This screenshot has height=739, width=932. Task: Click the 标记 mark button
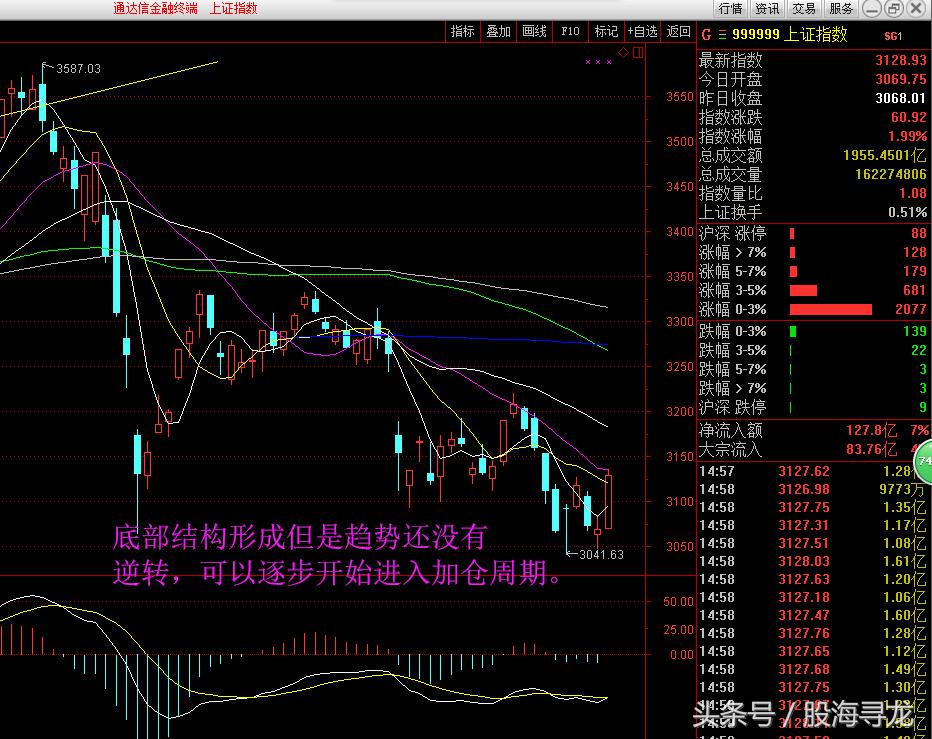pos(606,32)
